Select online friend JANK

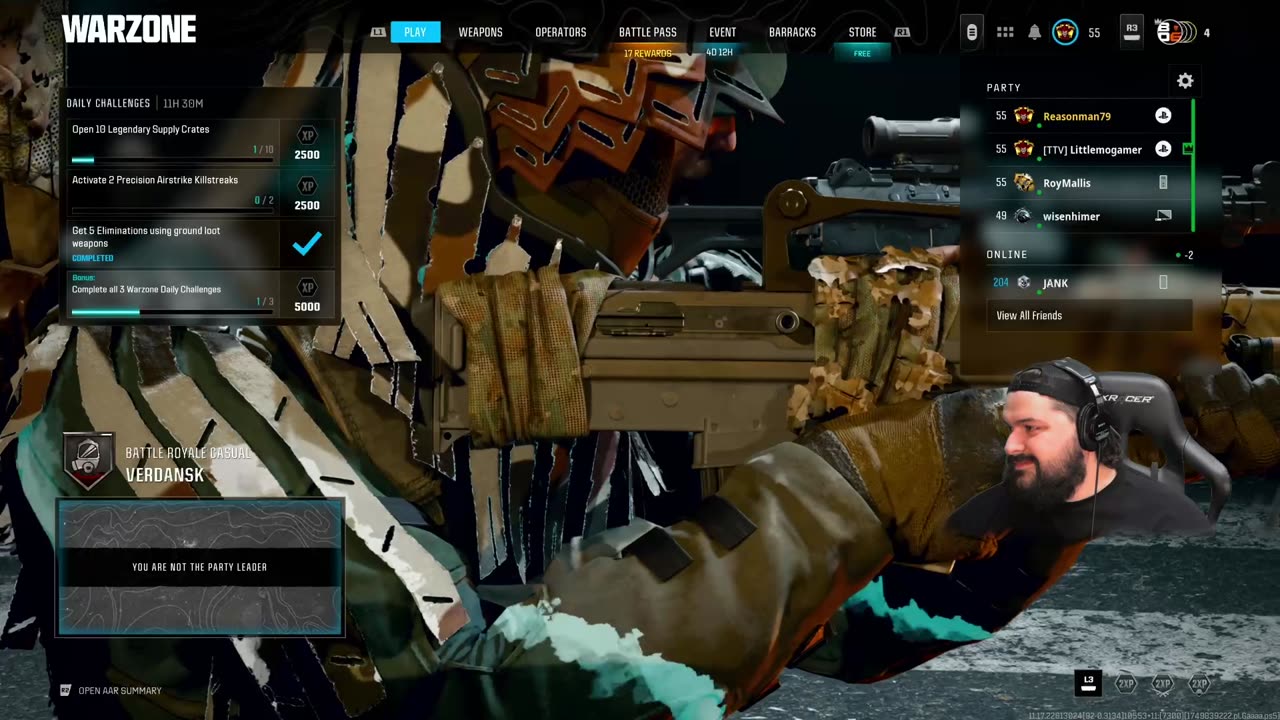(x=1089, y=283)
